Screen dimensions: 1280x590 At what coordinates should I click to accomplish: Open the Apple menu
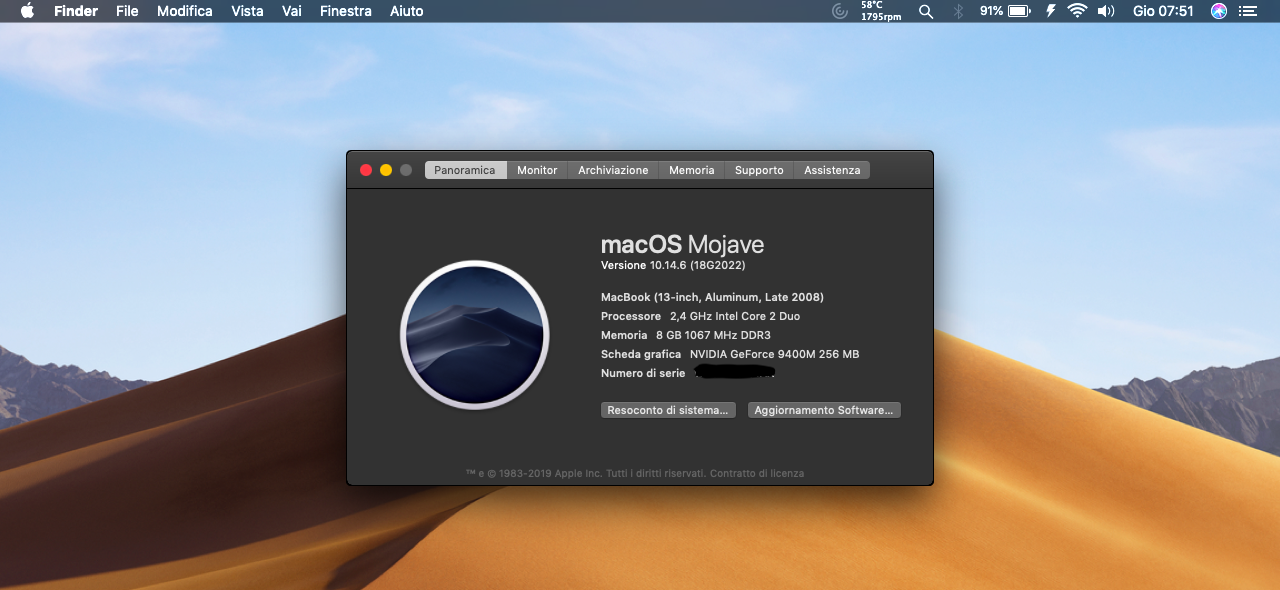point(27,11)
